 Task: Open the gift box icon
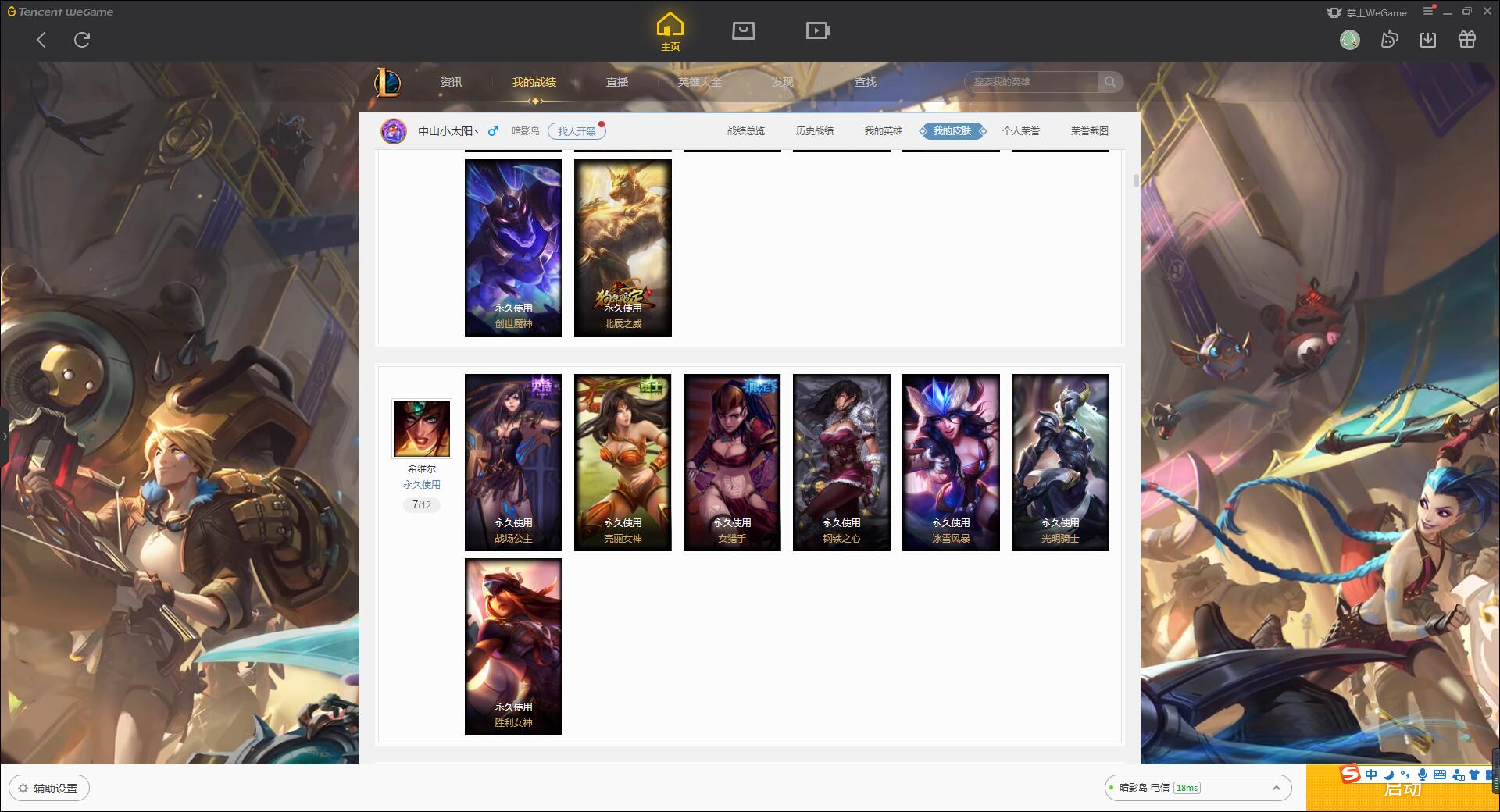(1467, 40)
